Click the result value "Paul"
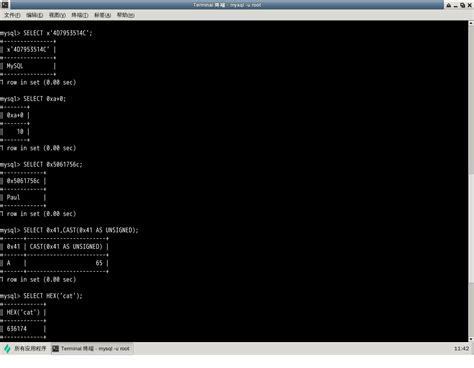The image size is (474, 368). tap(13, 197)
